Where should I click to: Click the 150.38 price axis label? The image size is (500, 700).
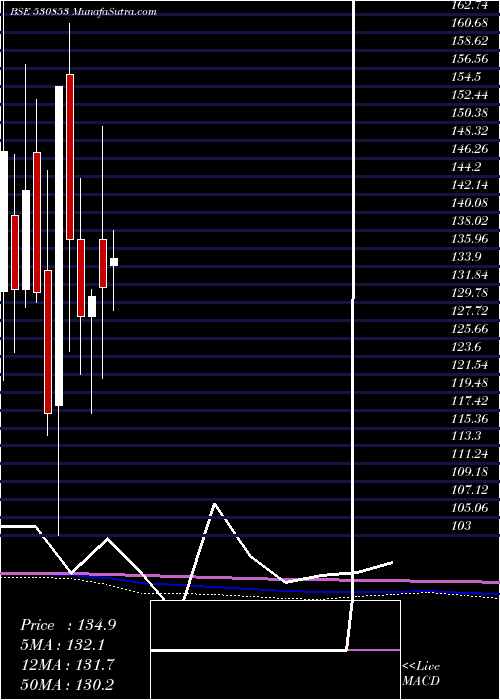point(470,112)
